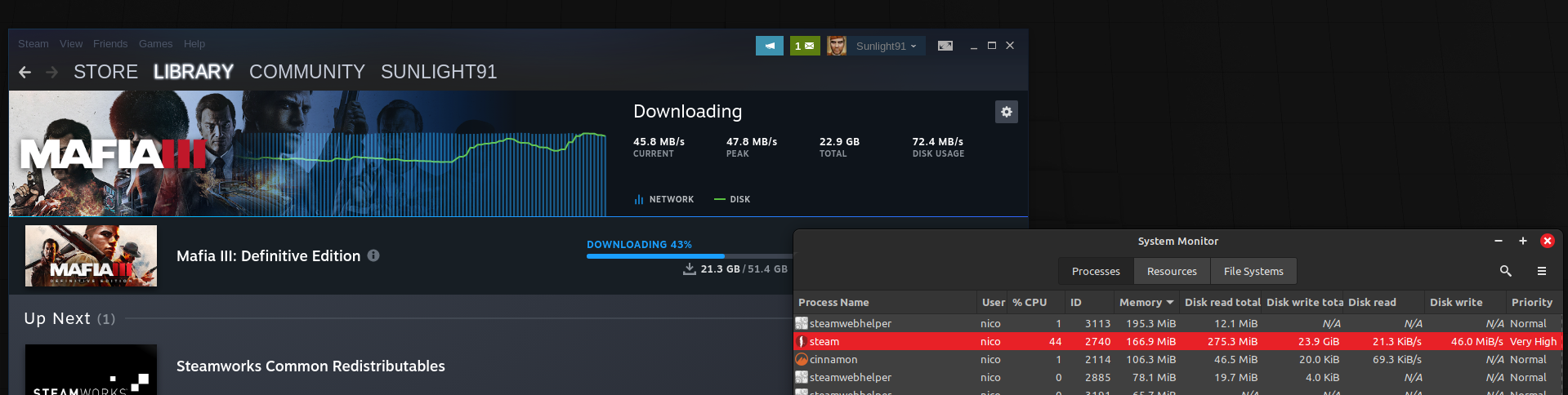Open the hamburger menu in System Monitor

pos(1542,271)
